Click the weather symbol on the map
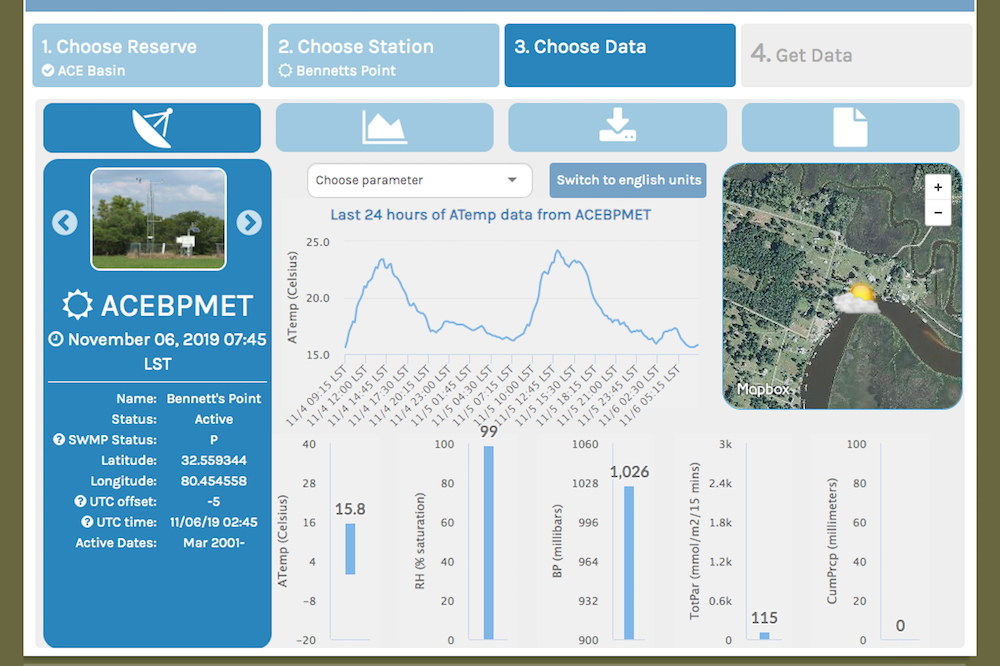Screen dimensions: 1000x666 coord(861,299)
